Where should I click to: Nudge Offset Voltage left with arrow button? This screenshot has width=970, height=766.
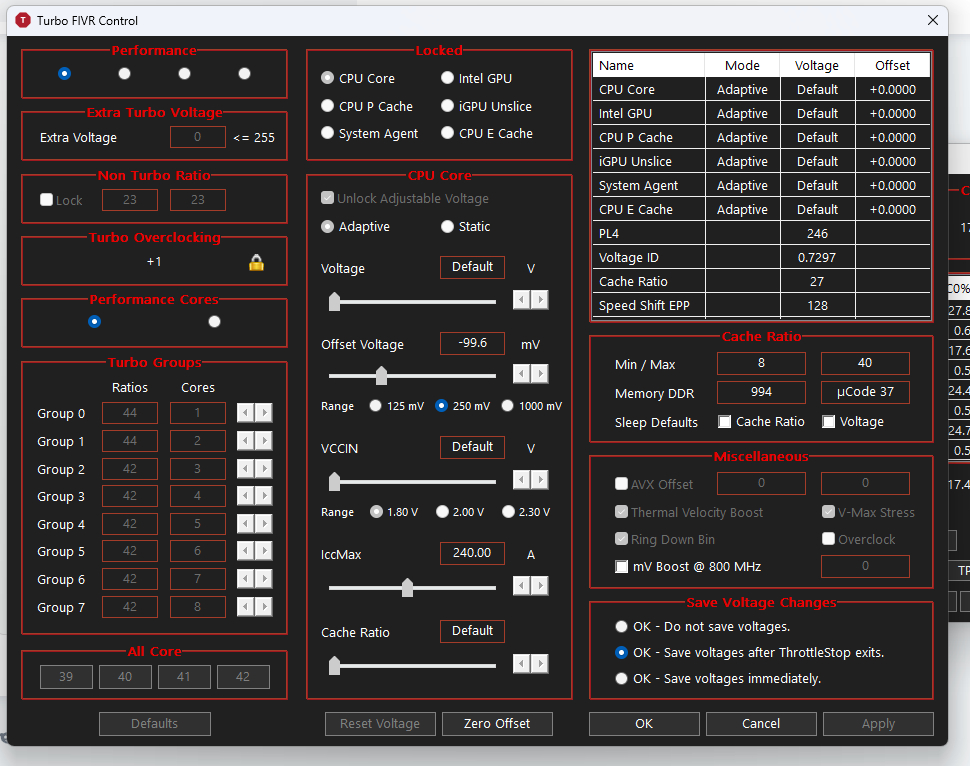tap(521, 374)
